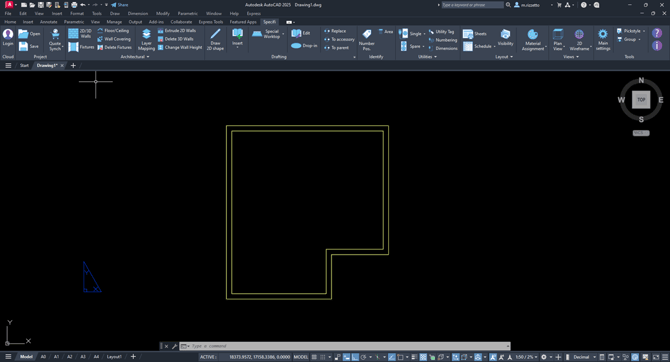Viewport: 670px width, 362px height.
Task: Save the project using ribbon Save
Action: [x=28, y=46]
